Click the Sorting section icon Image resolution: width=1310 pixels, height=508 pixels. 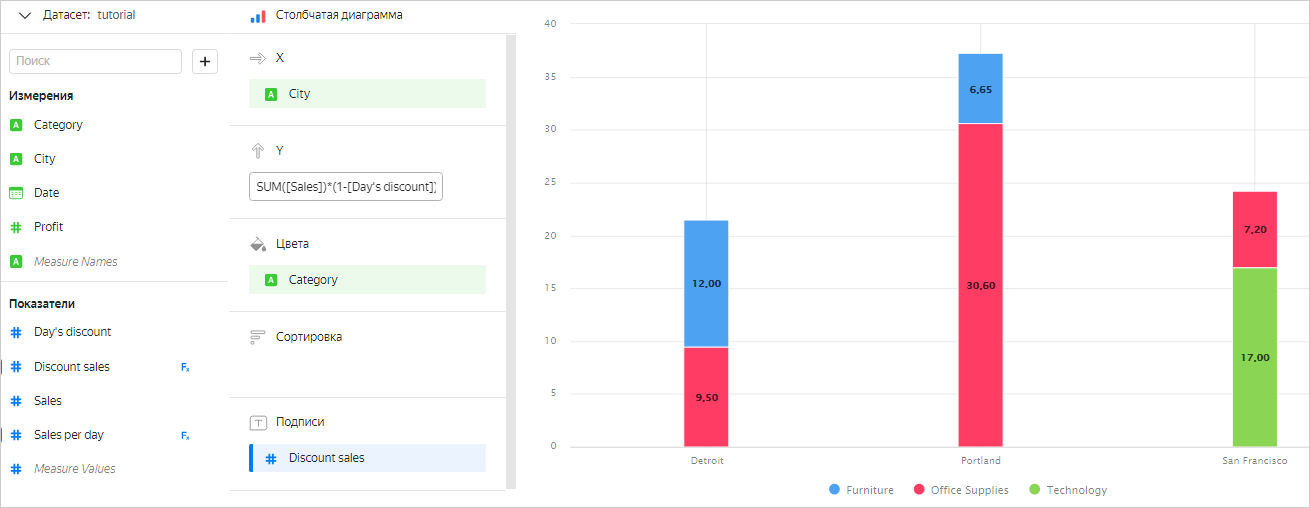tap(258, 337)
